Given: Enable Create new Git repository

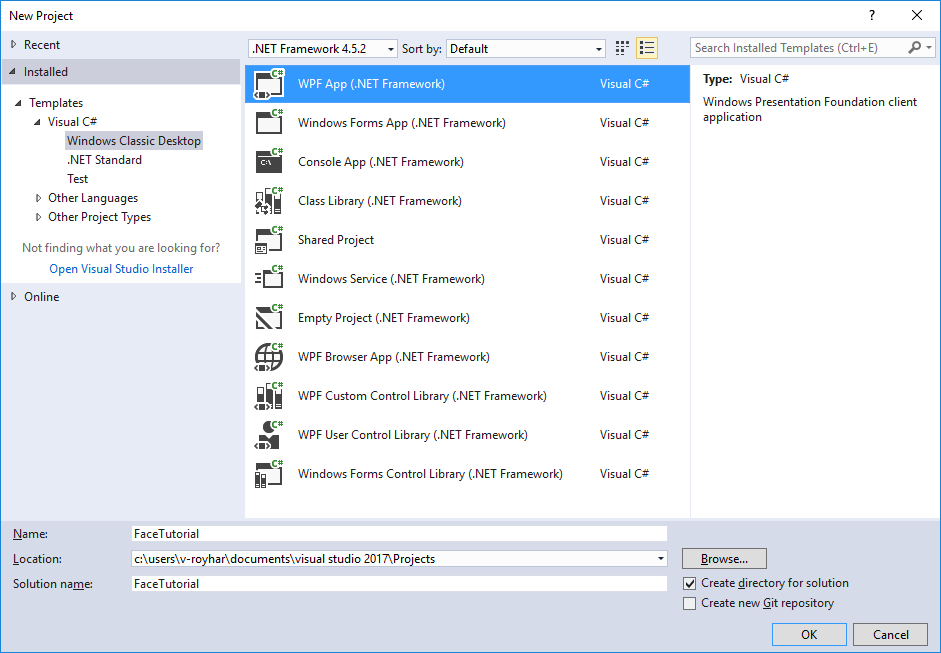Looking at the screenshot, I should [x=690, y=603].
